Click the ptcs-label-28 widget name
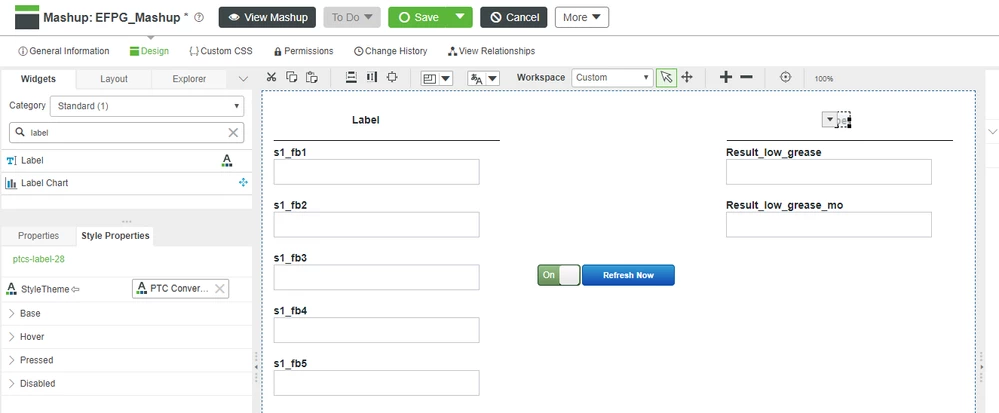This screenshot has height=413, width=999. 38,259
